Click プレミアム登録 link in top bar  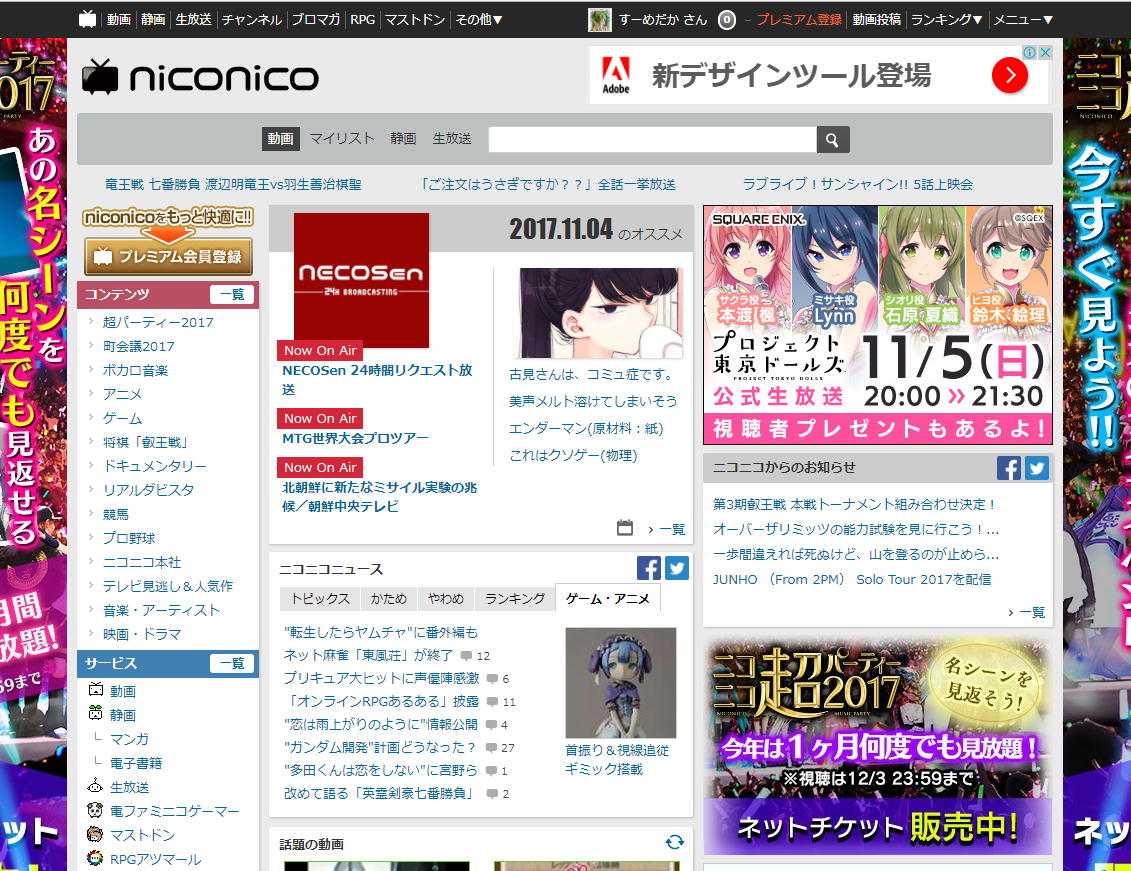799,19
